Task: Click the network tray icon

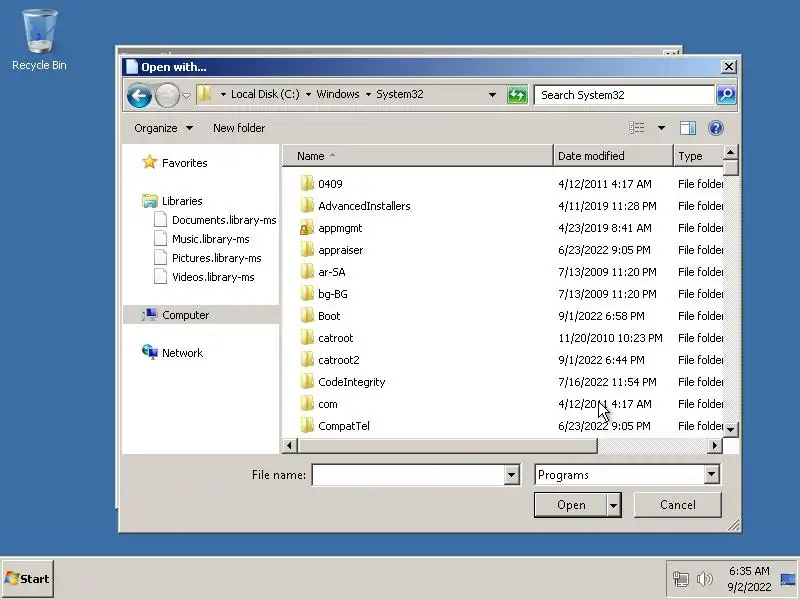Action: (681, 579)
